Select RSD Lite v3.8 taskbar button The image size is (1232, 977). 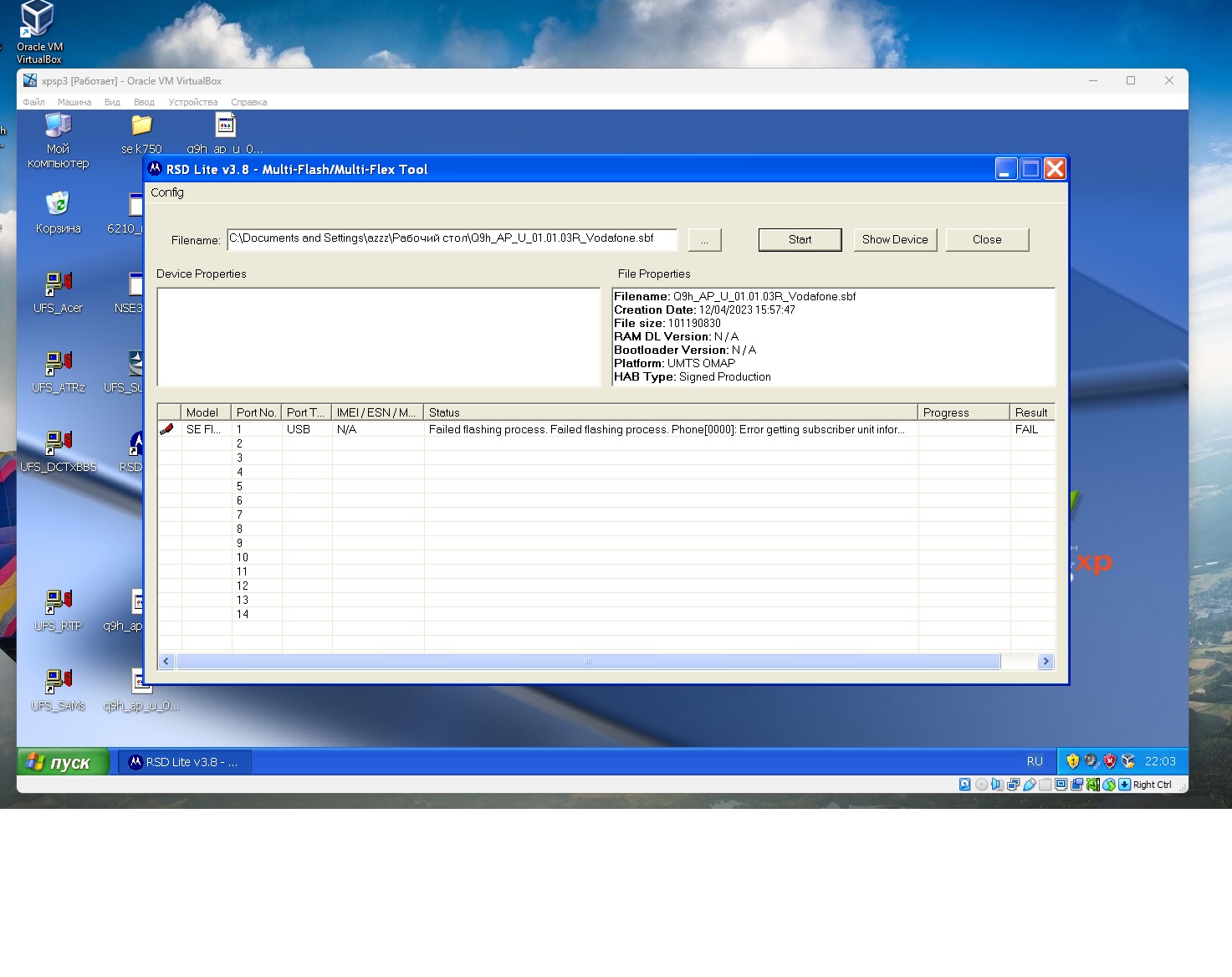click(184, 762)
